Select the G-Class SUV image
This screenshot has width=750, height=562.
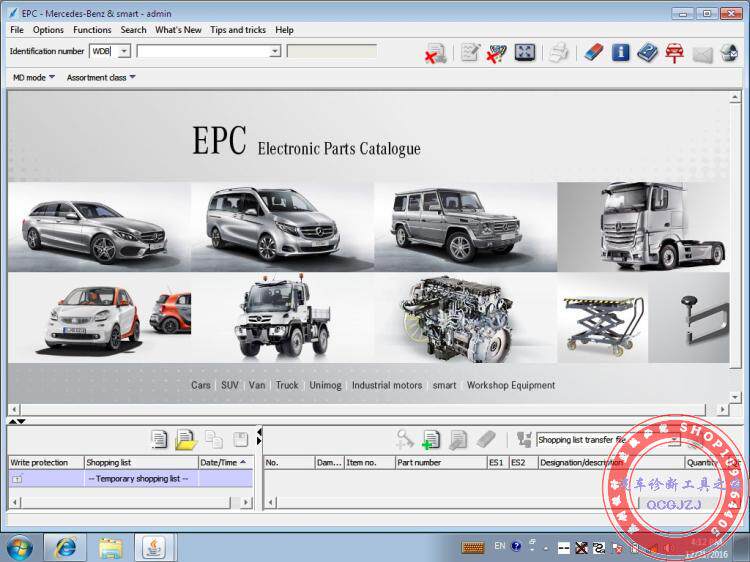pos(465,227)
